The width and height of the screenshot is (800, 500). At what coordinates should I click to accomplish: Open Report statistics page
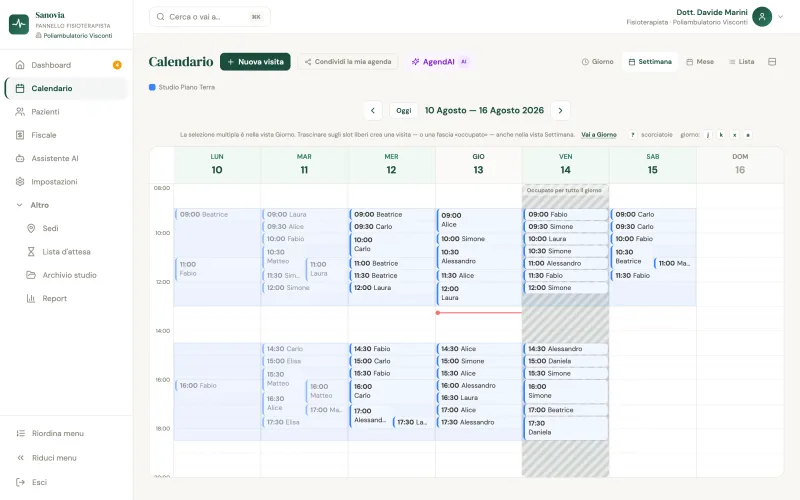click(x=71, y=298)
